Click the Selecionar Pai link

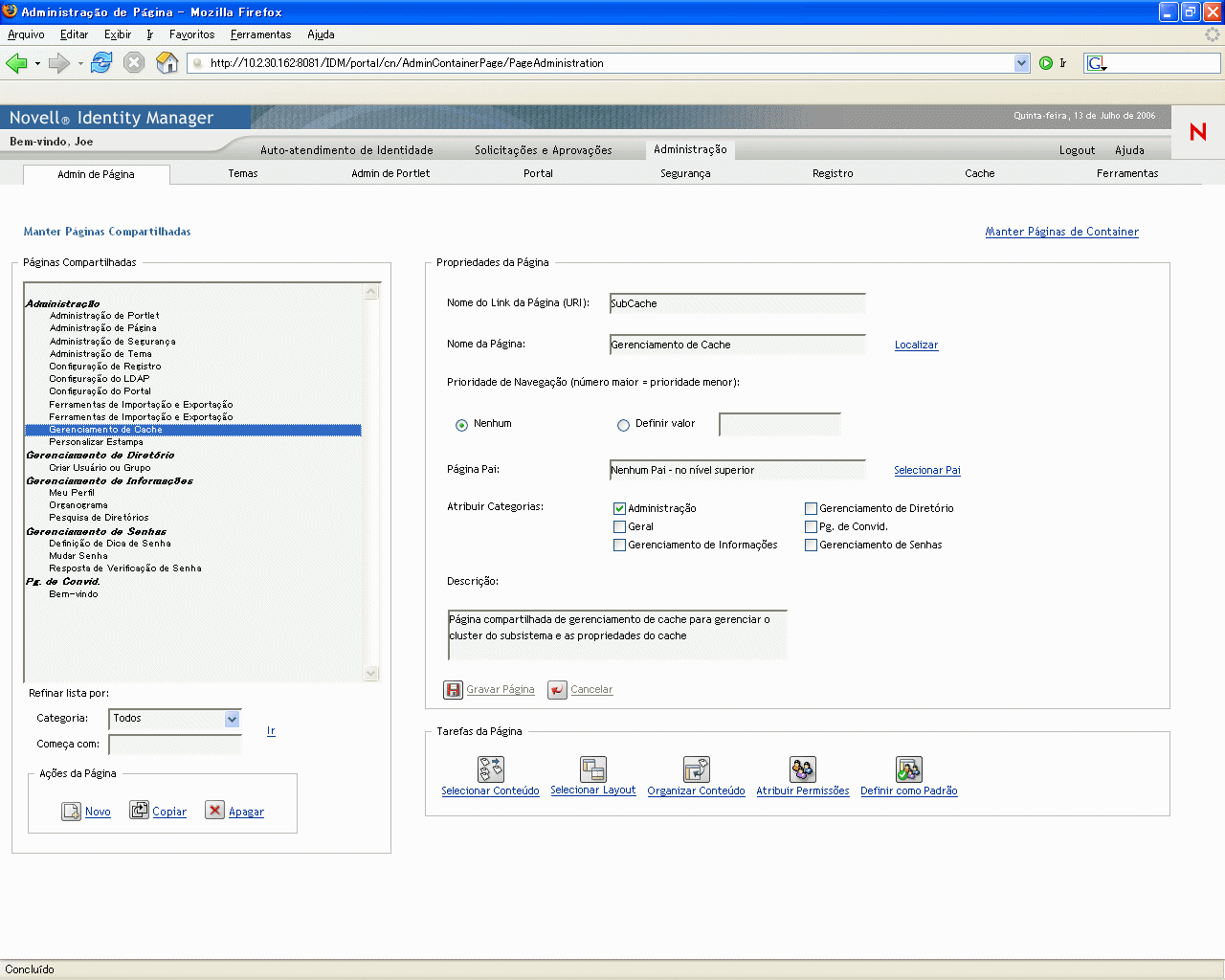tap(926, 470)
